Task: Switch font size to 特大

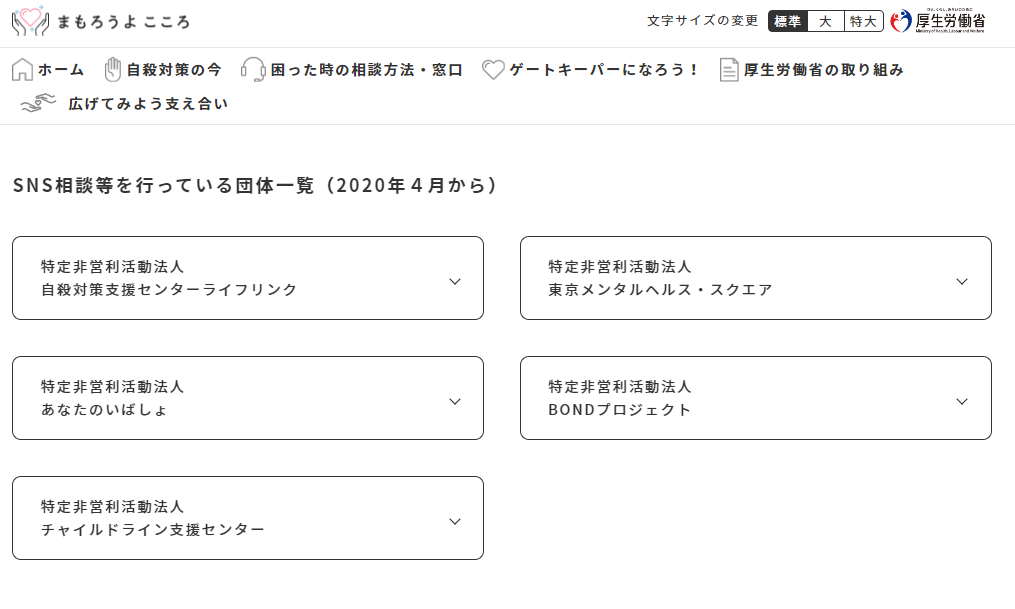Action: (x=863, y=21)
